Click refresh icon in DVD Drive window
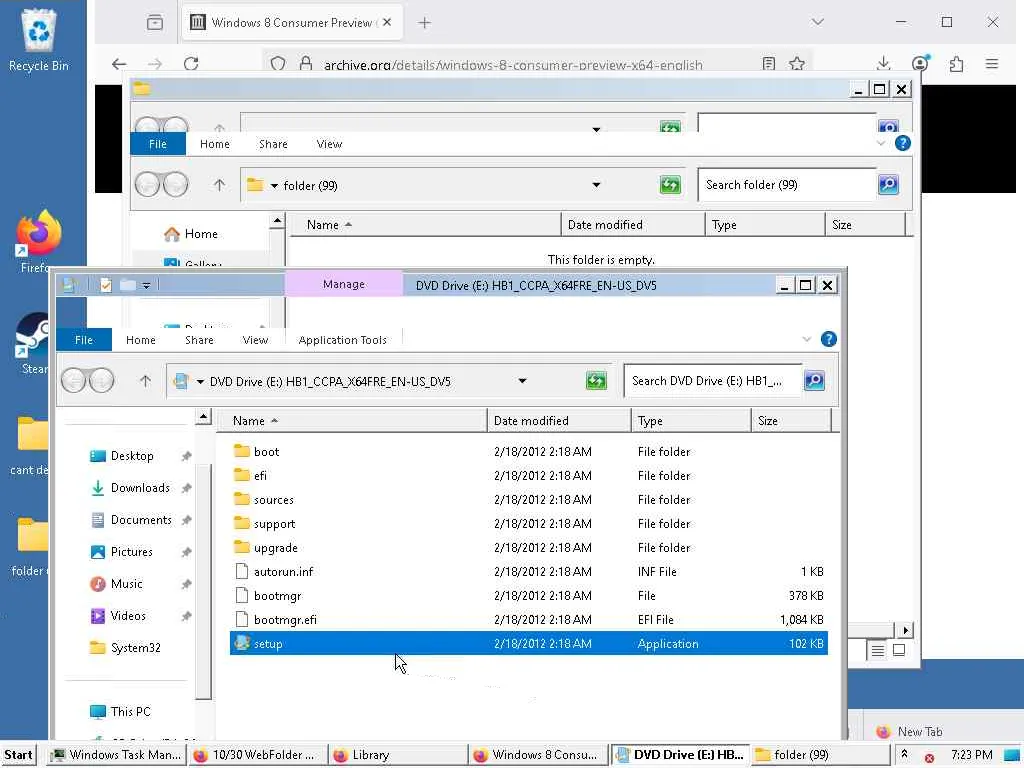 tap(596, 381)
